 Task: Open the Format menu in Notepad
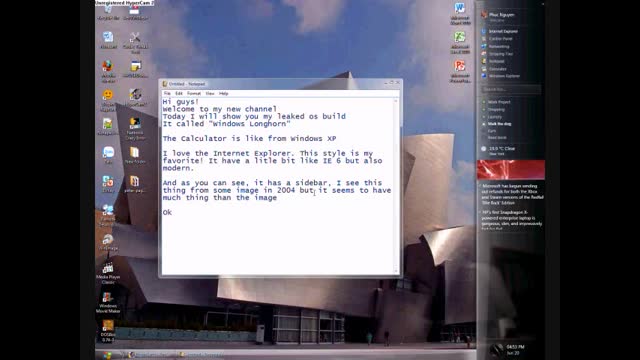click(x=194, y=93)
